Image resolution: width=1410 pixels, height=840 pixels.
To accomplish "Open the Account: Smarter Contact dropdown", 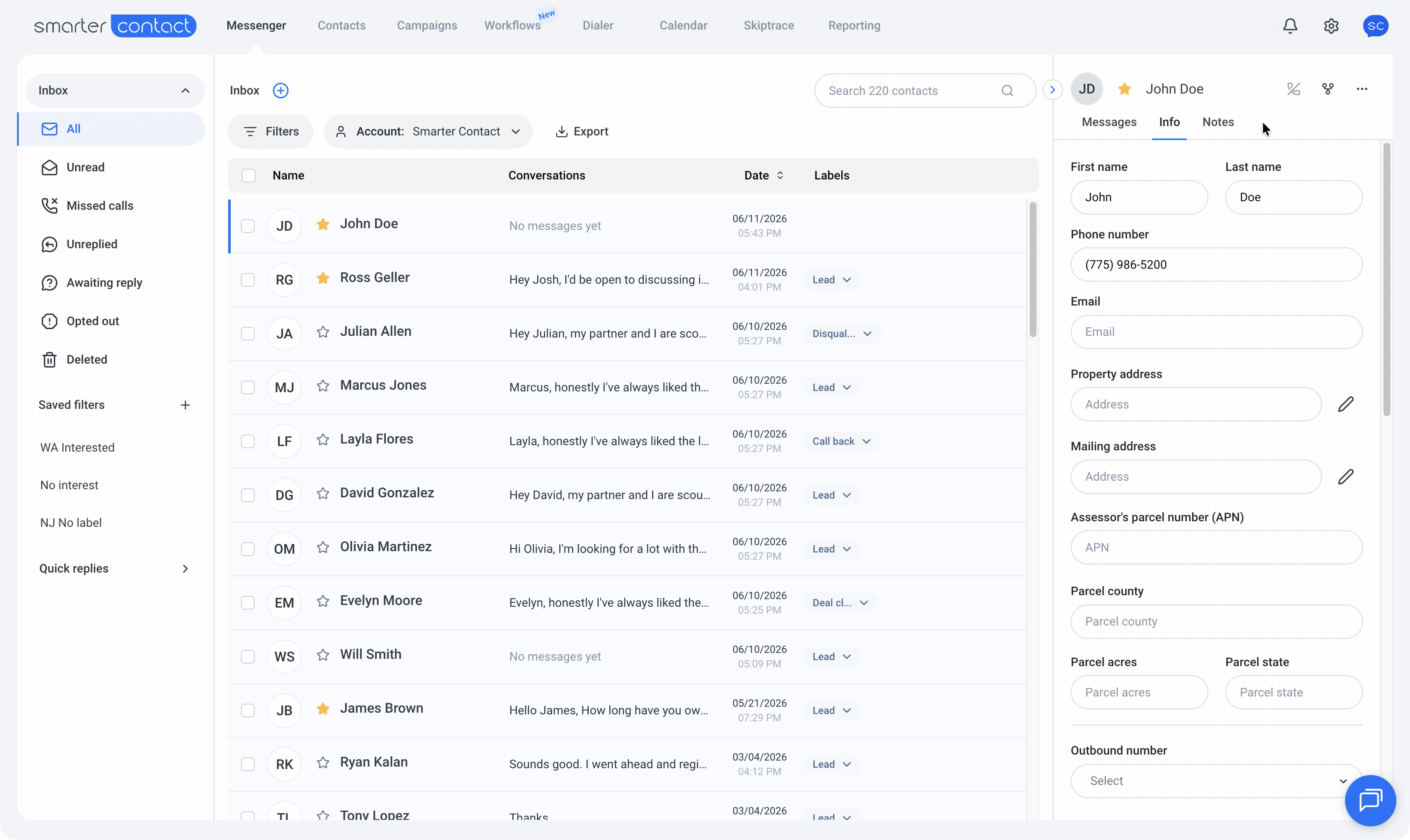I will (428, 131).
